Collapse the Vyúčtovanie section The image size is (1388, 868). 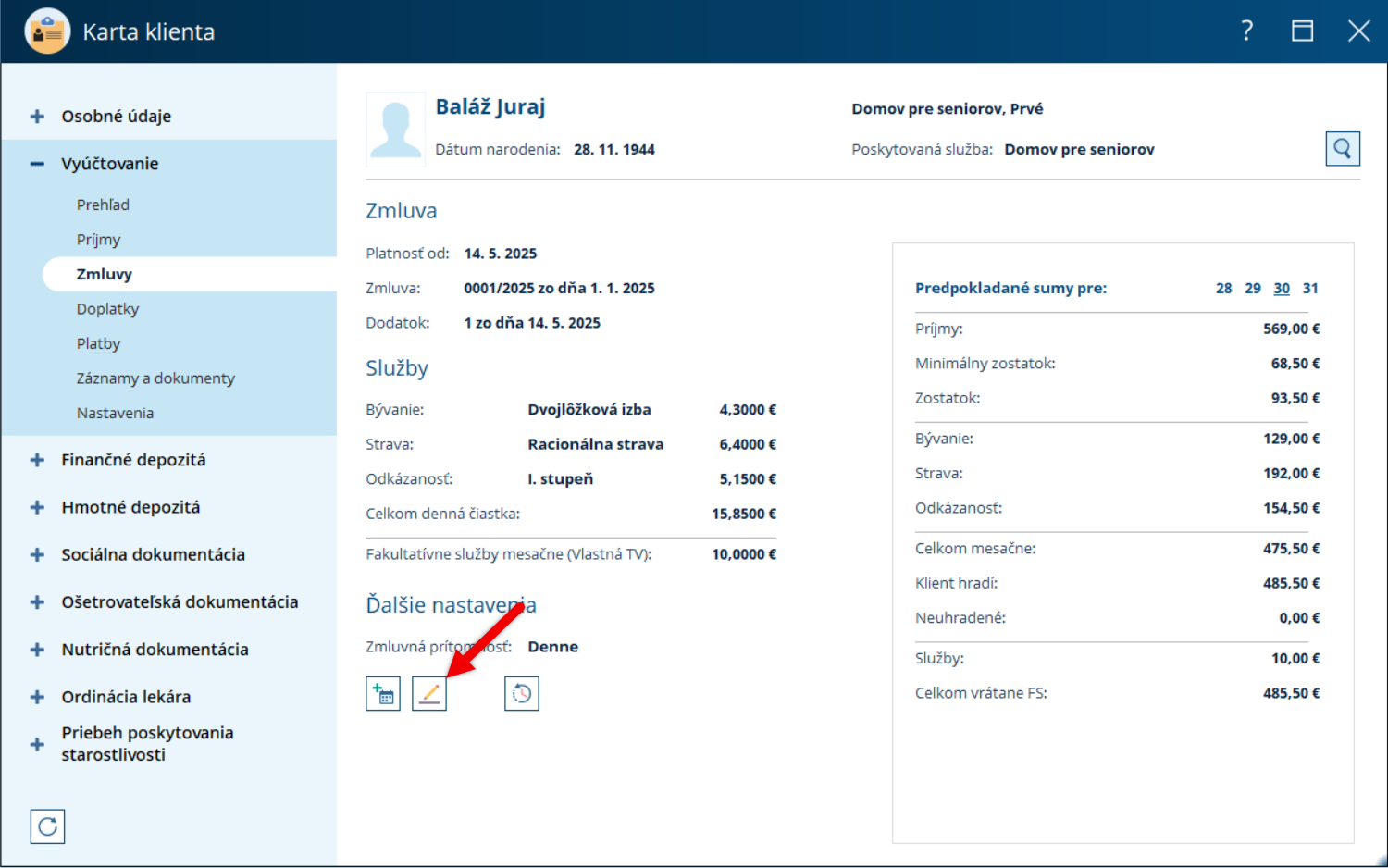[37, 164]
